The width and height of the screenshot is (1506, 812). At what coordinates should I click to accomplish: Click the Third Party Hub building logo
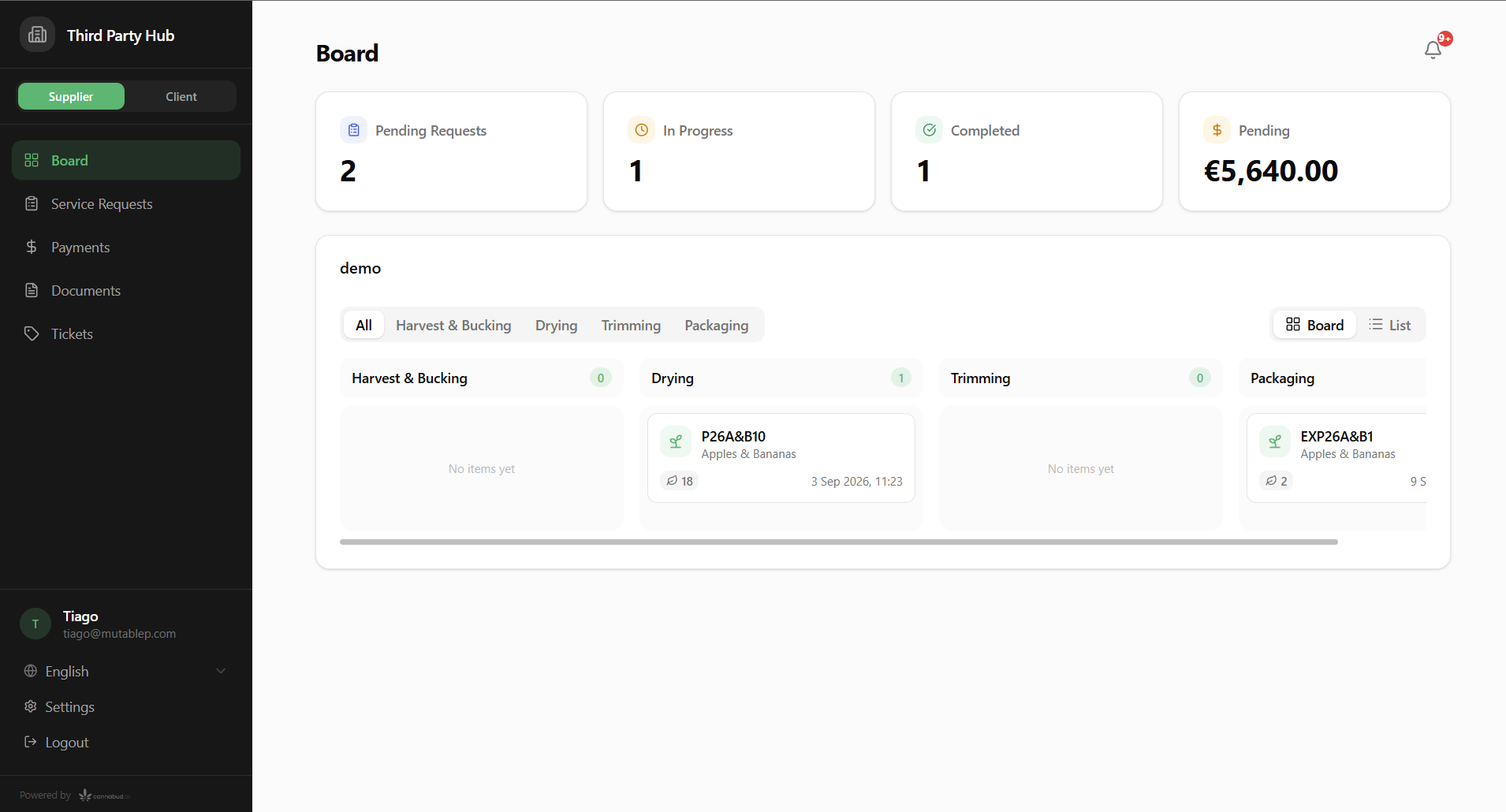(37, 35)
